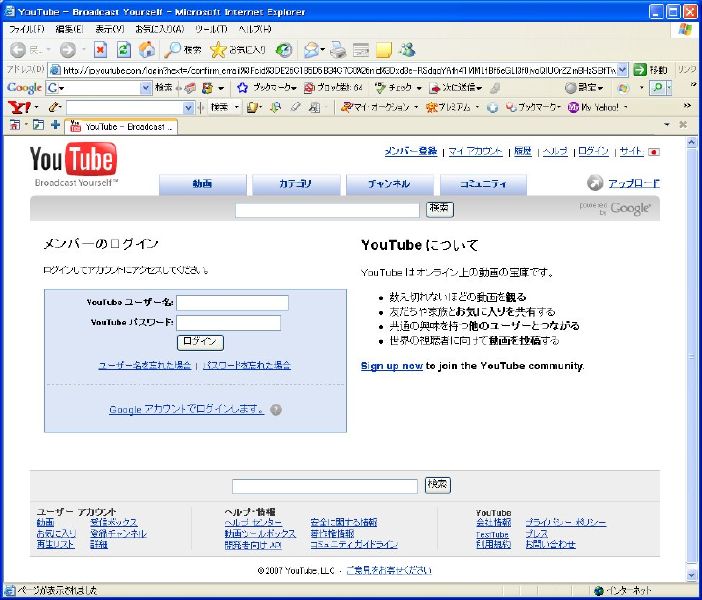
Task: Click the YouTube ユーザー名 input field
Action: click(232, 302)
